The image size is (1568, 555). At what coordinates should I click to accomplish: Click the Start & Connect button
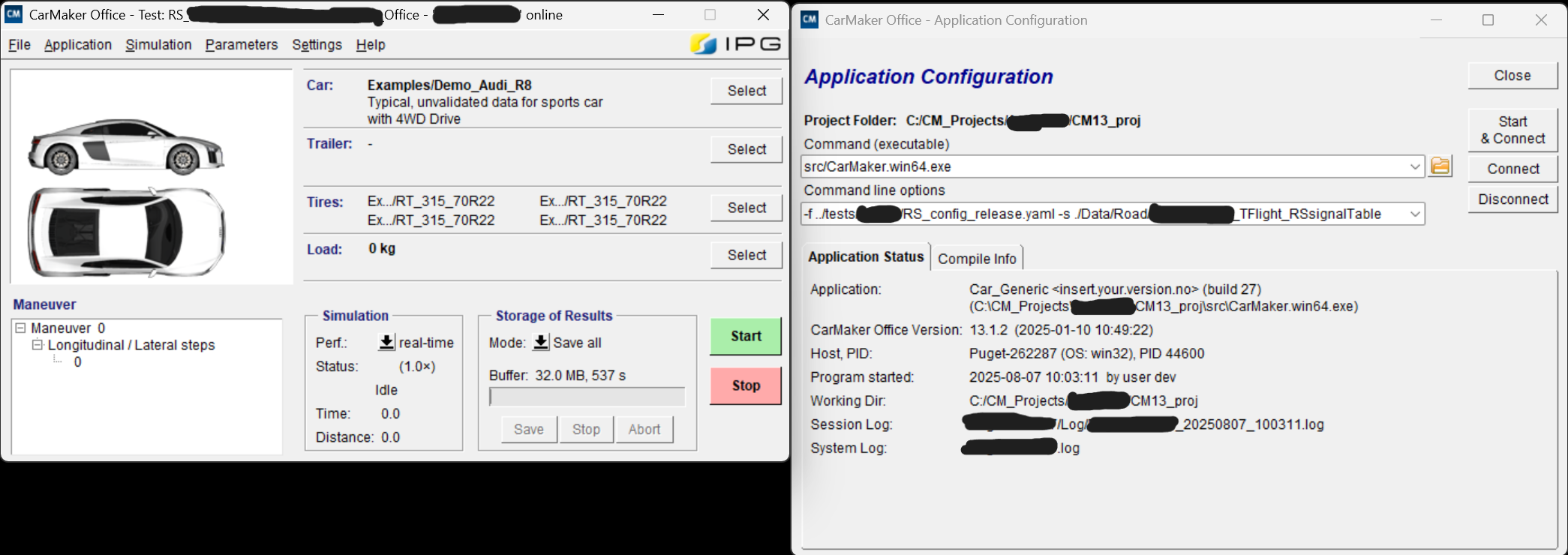1512,130
